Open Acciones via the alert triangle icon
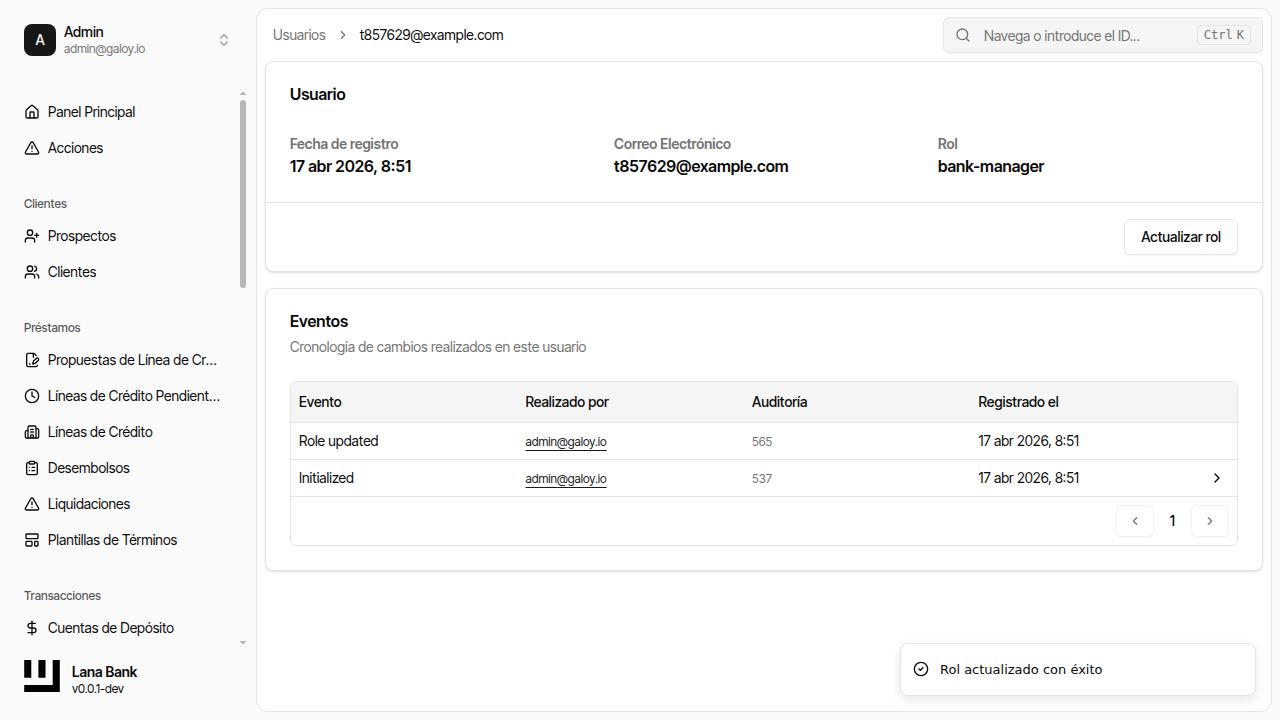 (31, 148)
